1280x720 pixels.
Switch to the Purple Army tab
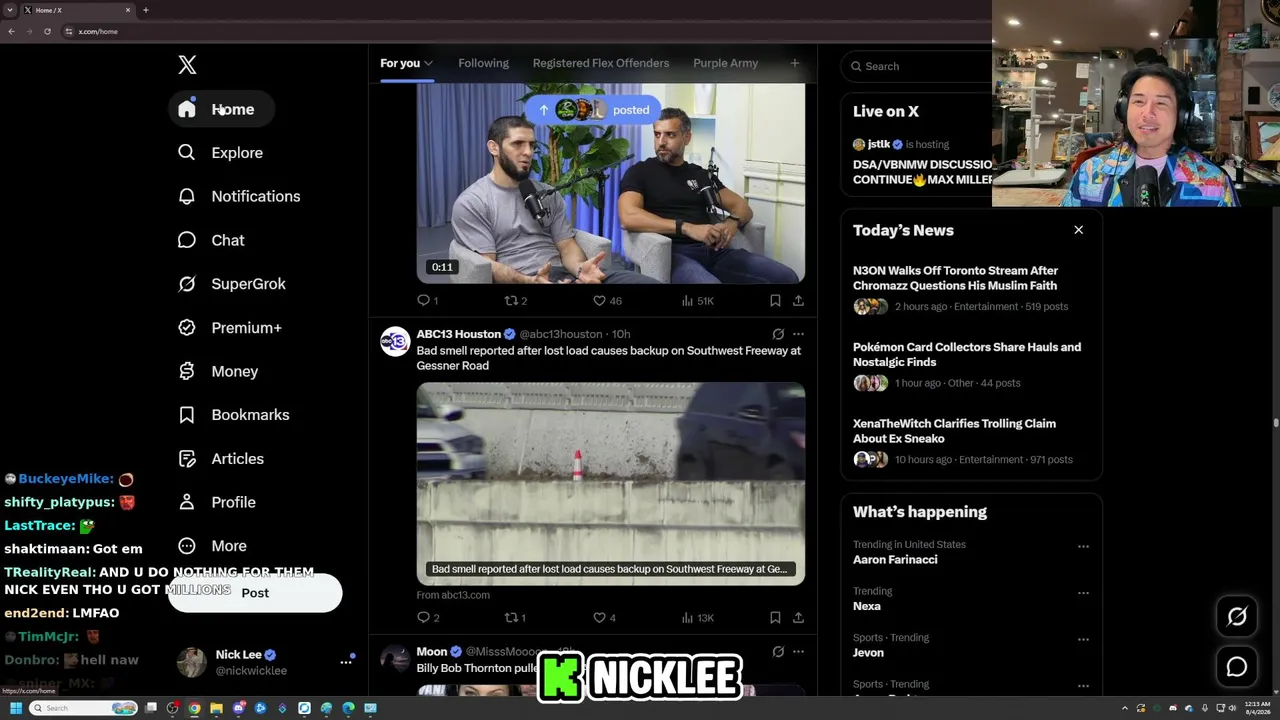(725, 63)
